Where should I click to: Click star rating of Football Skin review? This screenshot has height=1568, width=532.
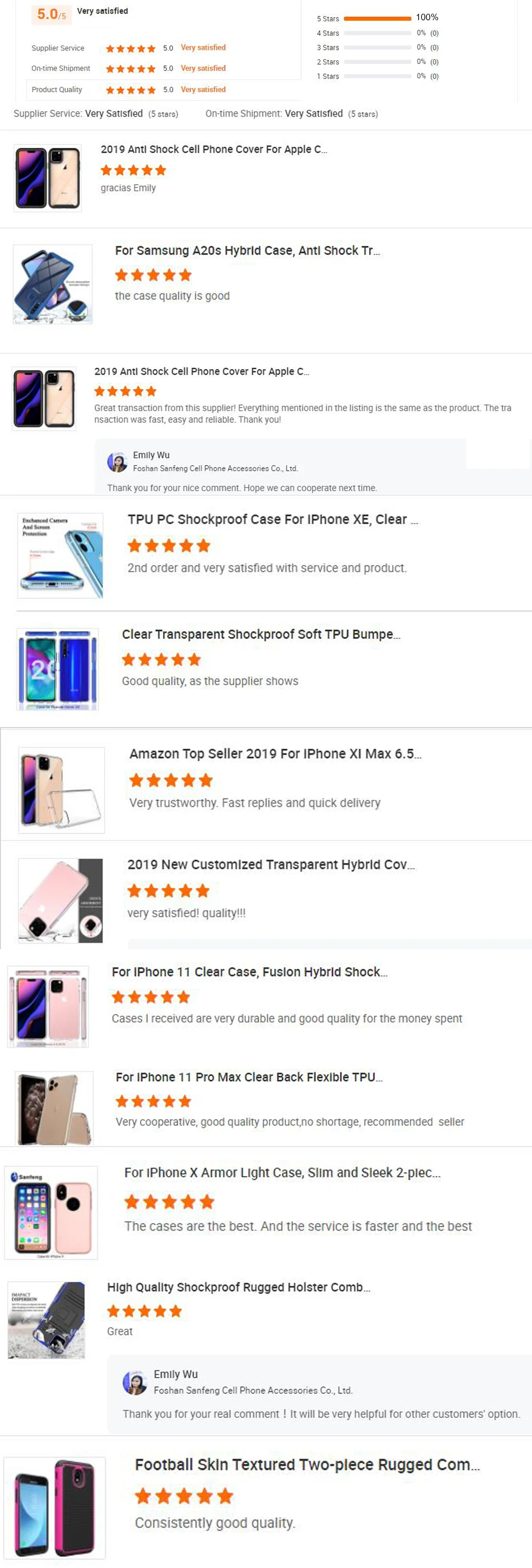pyautogui.click(x=184, y=1495)
